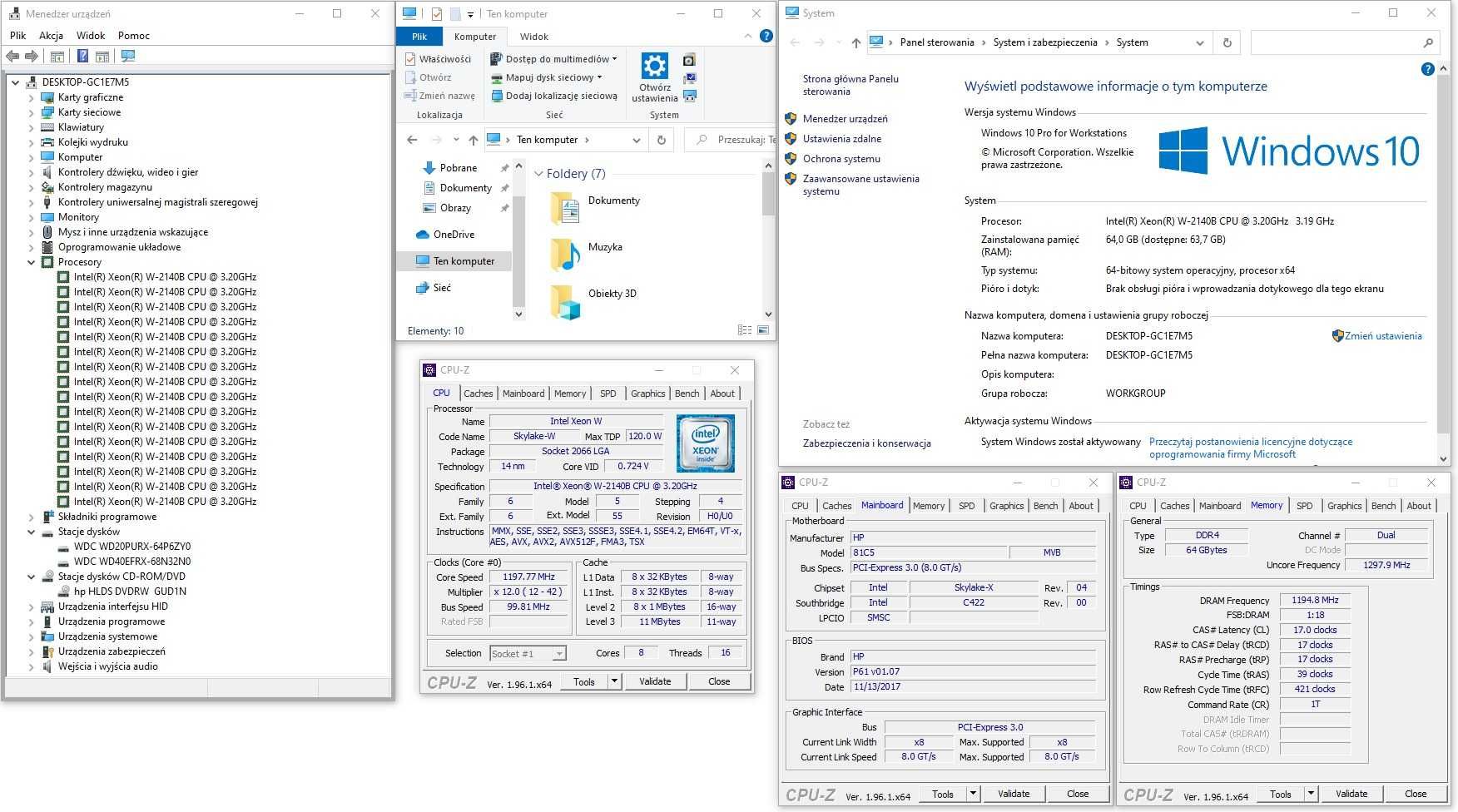Click the up arrow in System window
Image resolution: width=1458 pixels, height=812 pixels.
pyautogui.click(x=856, y=42)
